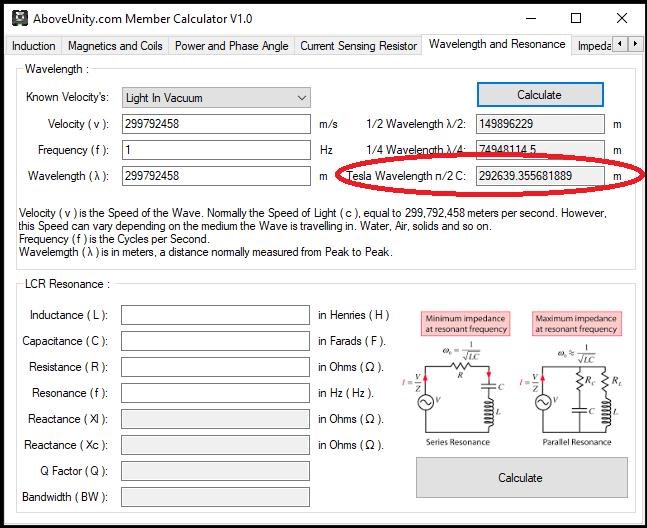Switch to Magnetics and Coils tab

point(115,46)
